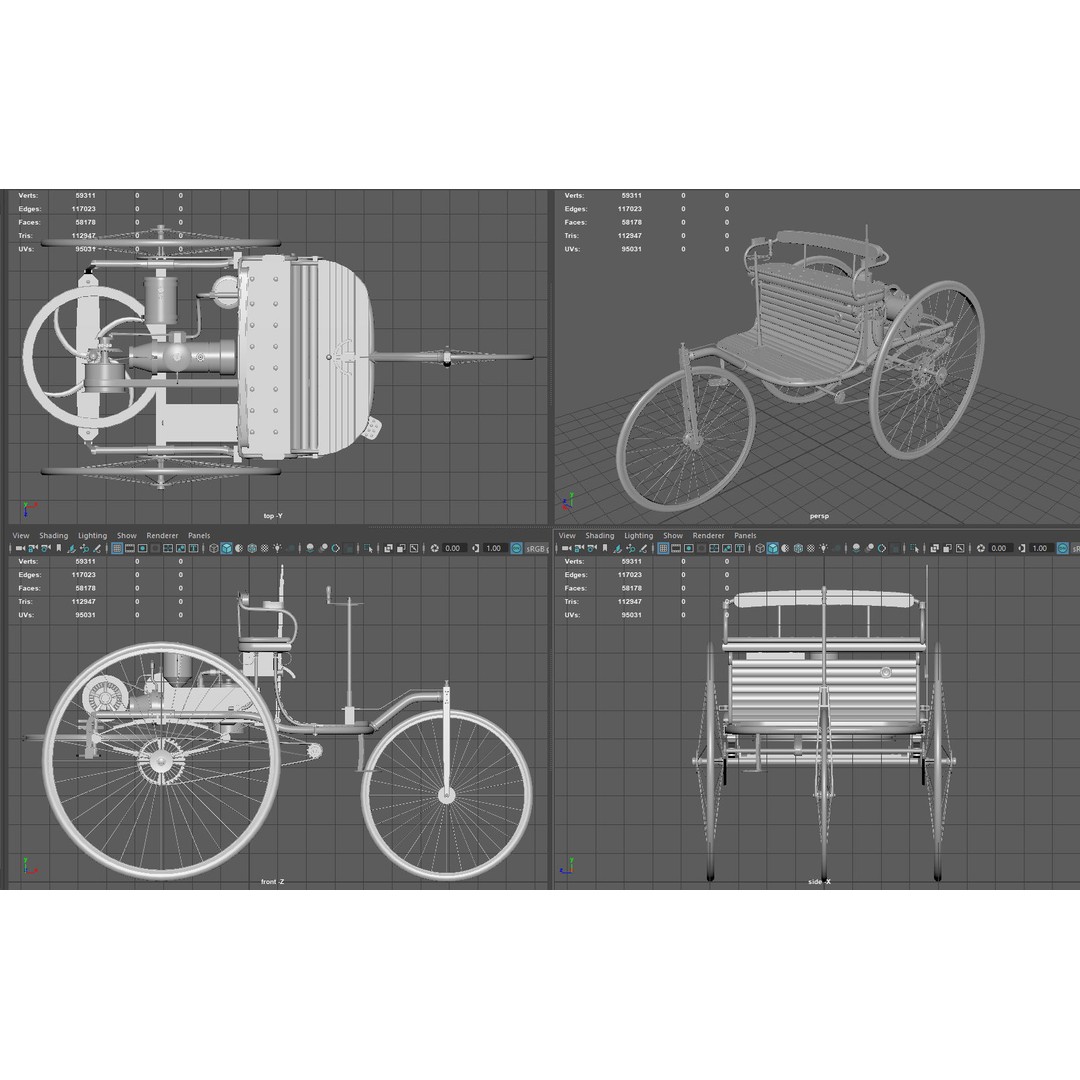1080x1080 pixels.
Task: Click Bookmarks icon in side panel toolbar
Action: tap(605, 548)
